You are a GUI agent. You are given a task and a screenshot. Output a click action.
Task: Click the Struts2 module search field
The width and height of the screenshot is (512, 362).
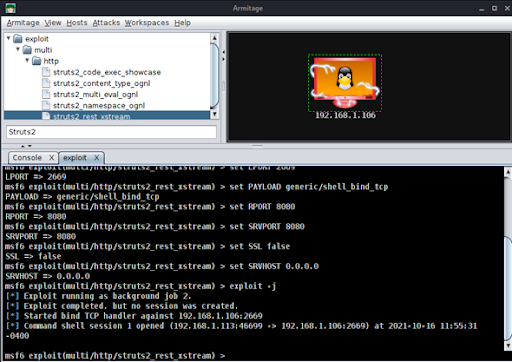point(111,132)
